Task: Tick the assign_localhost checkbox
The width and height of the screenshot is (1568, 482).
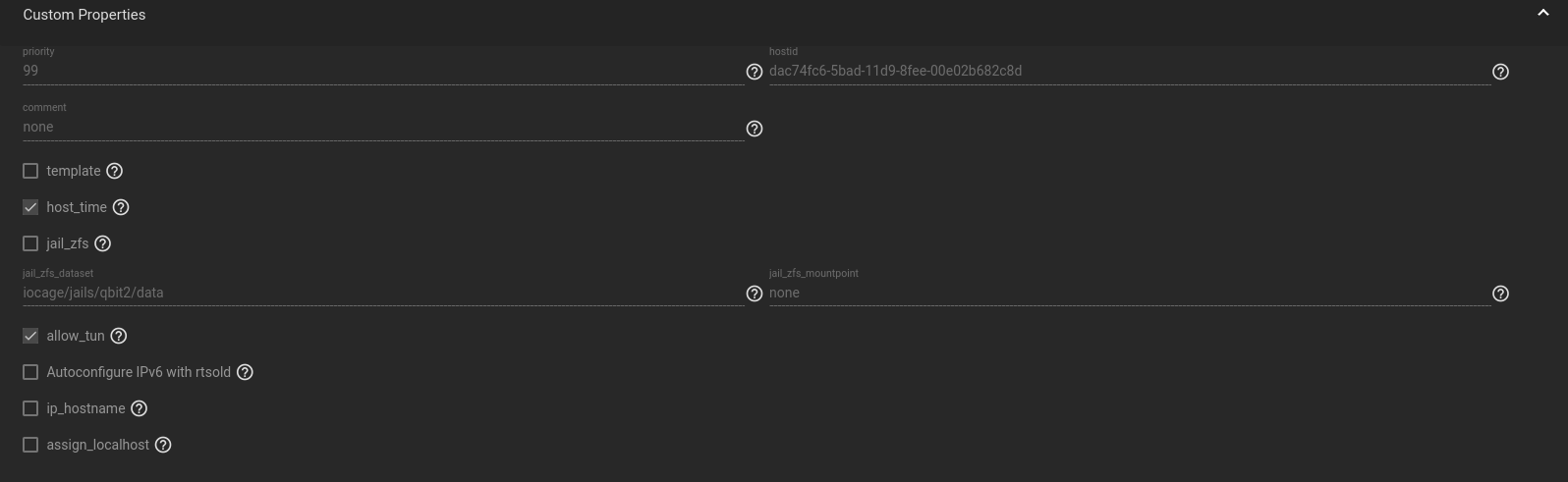Action: 30,445
